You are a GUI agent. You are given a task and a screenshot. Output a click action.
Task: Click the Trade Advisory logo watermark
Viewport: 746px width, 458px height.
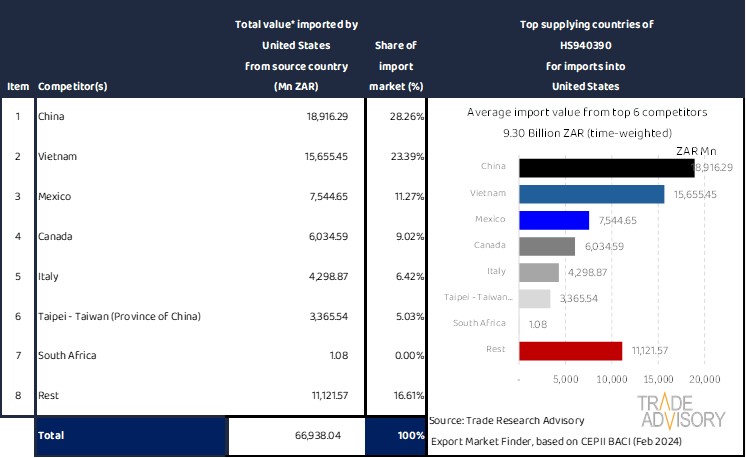682,412
